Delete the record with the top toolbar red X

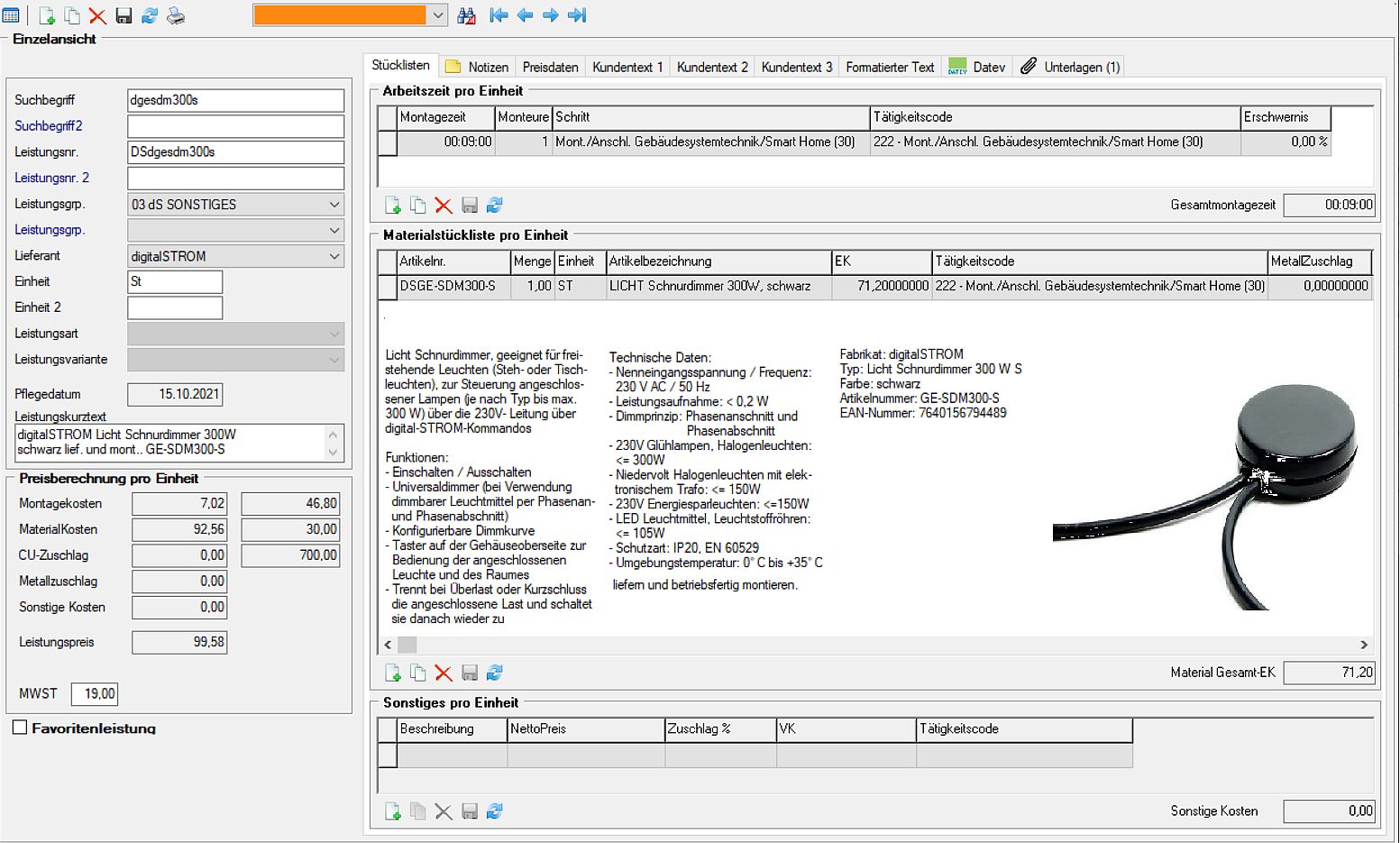point(97,15)
